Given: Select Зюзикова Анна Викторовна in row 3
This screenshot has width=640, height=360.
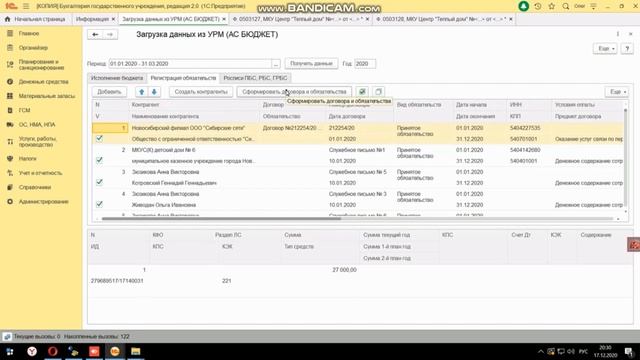Looking at the screenshot, I should [x=165, y=172].
